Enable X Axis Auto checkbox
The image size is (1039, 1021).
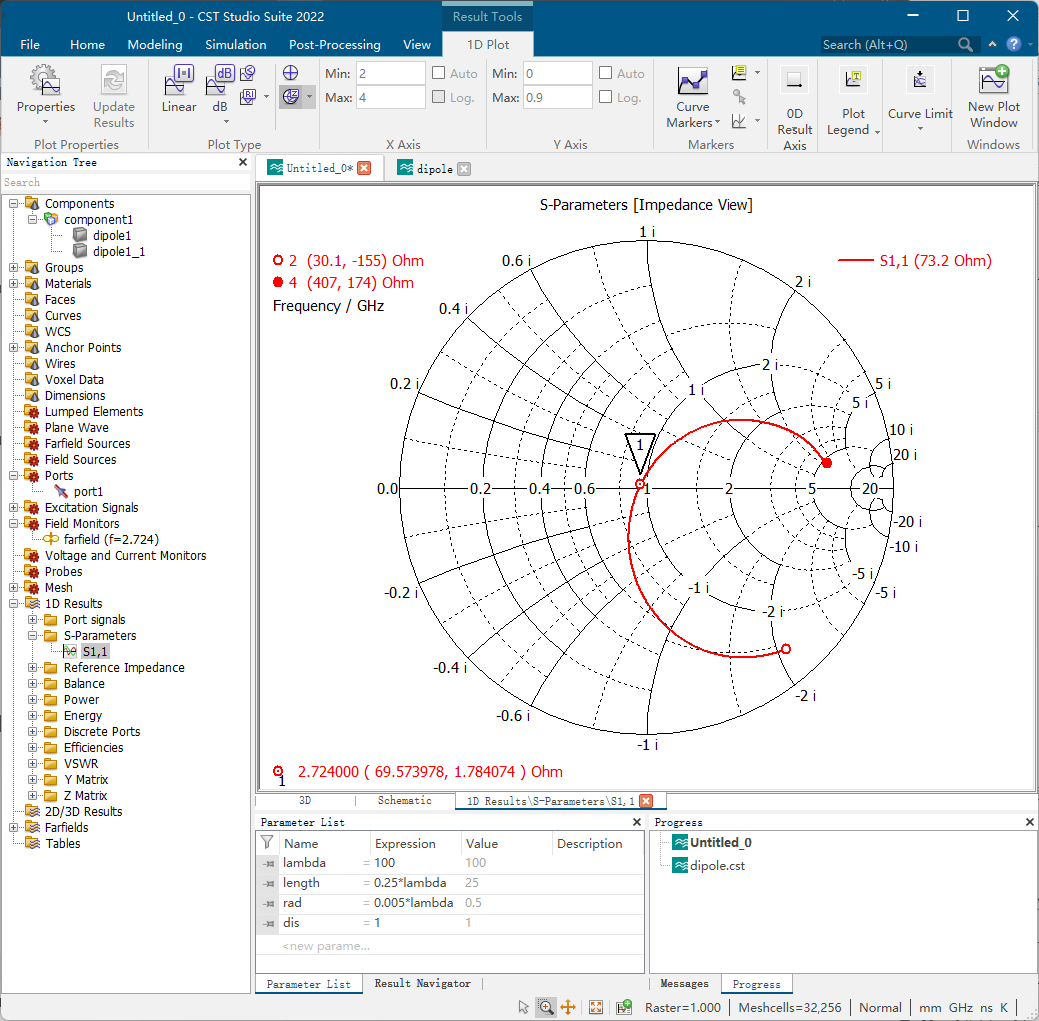439,73
